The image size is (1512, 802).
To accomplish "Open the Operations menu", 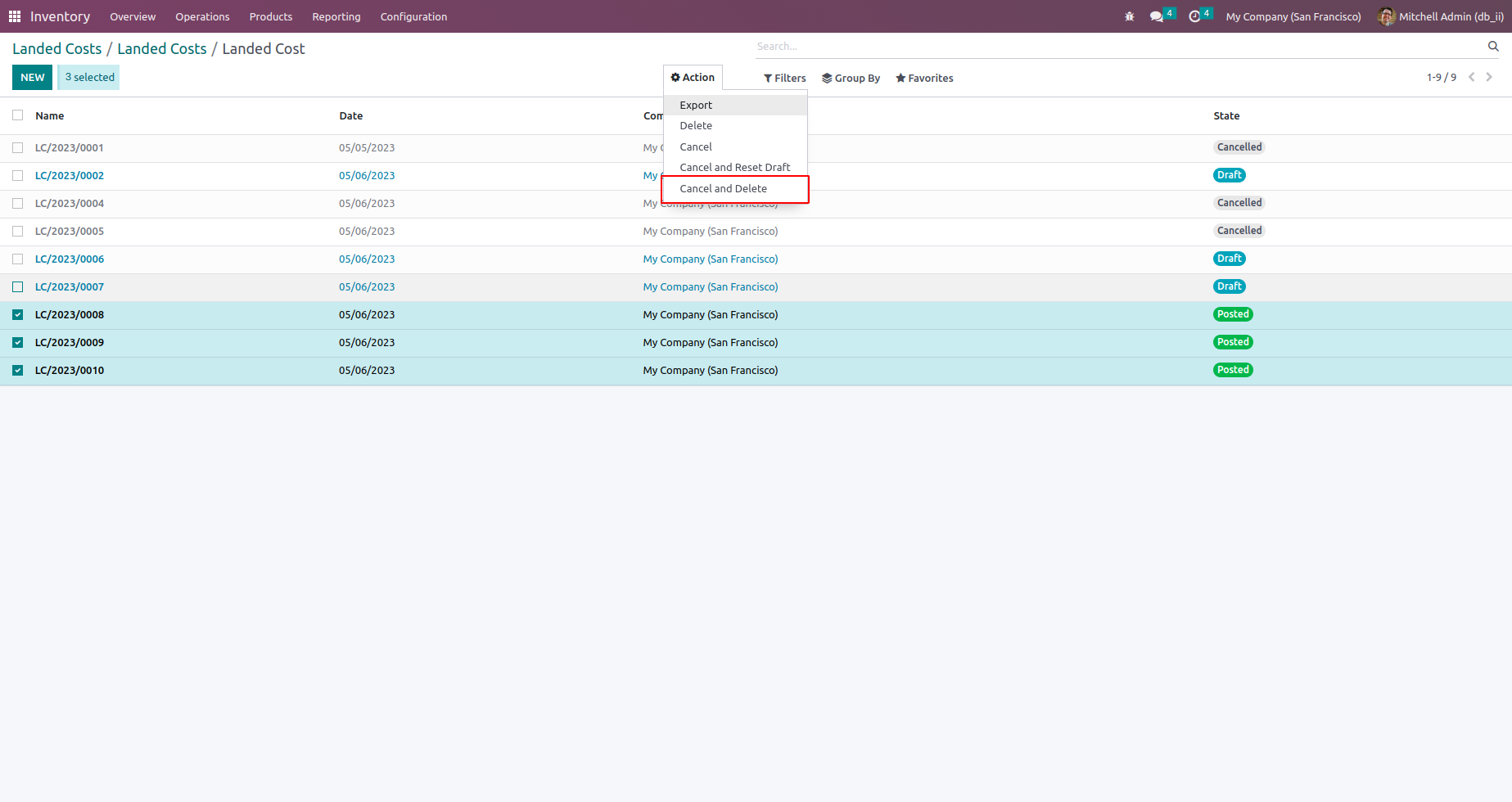I will (x=202, y=16).
